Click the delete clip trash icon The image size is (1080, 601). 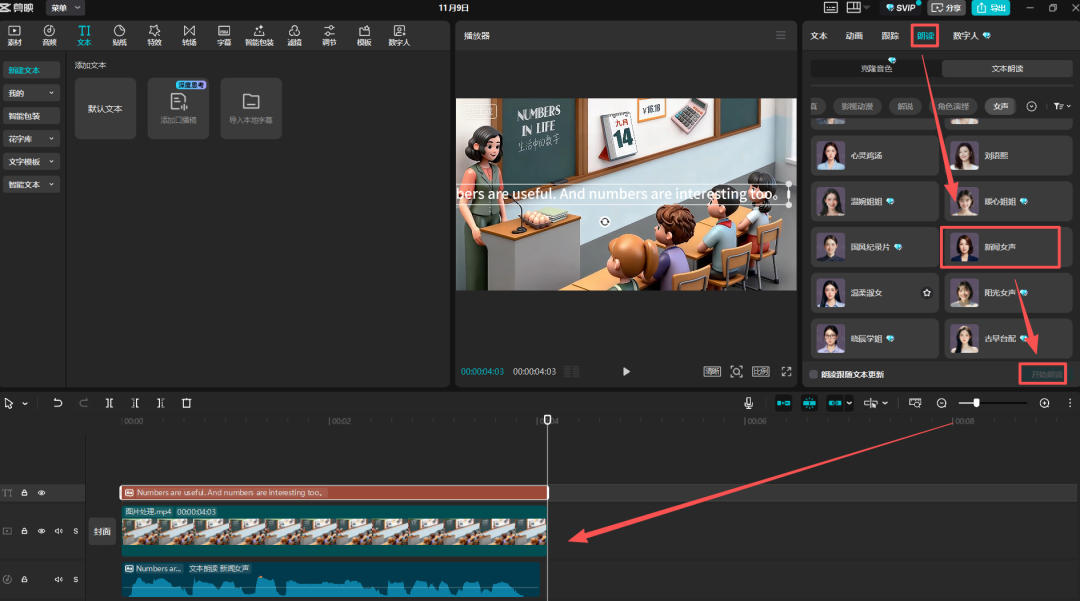pyautogui.click(x=186, y=403)
